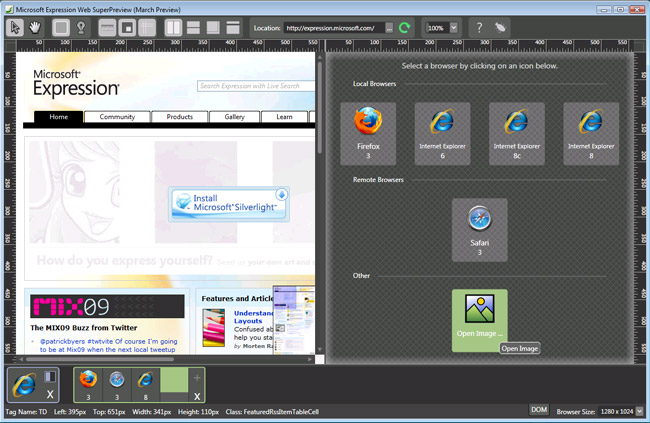Open location history ellipsis button
The height and width of the screenshot is (423, 650).
pyautogui.click(x=389, y=28)
